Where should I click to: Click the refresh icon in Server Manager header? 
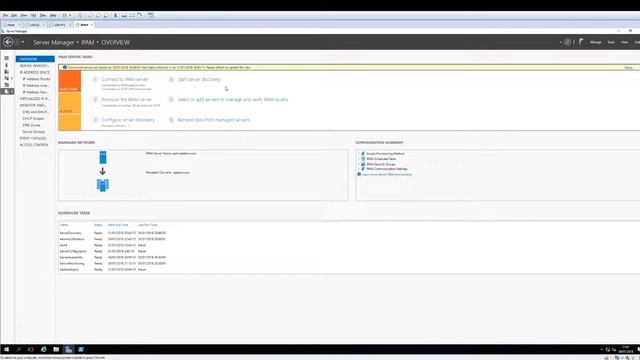point(567,42)
